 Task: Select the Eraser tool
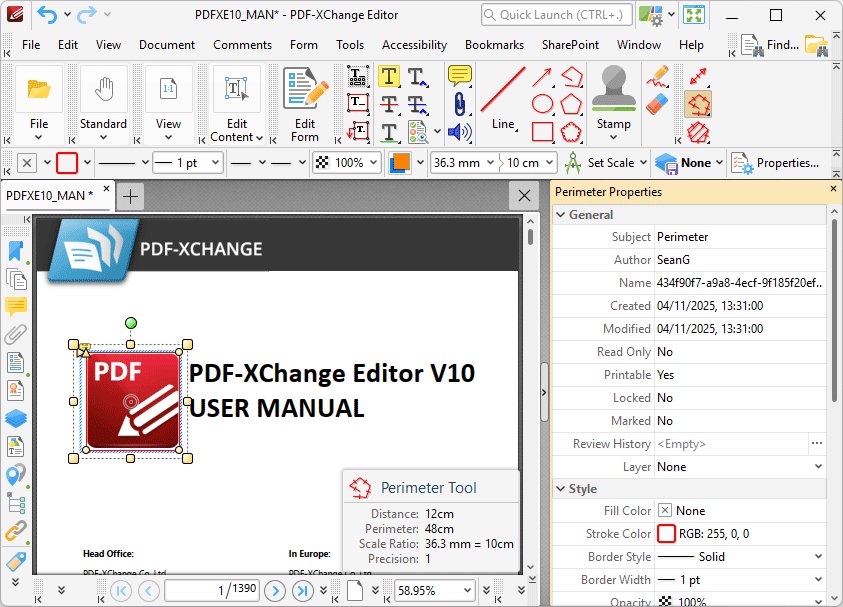[x=657, y=104]
